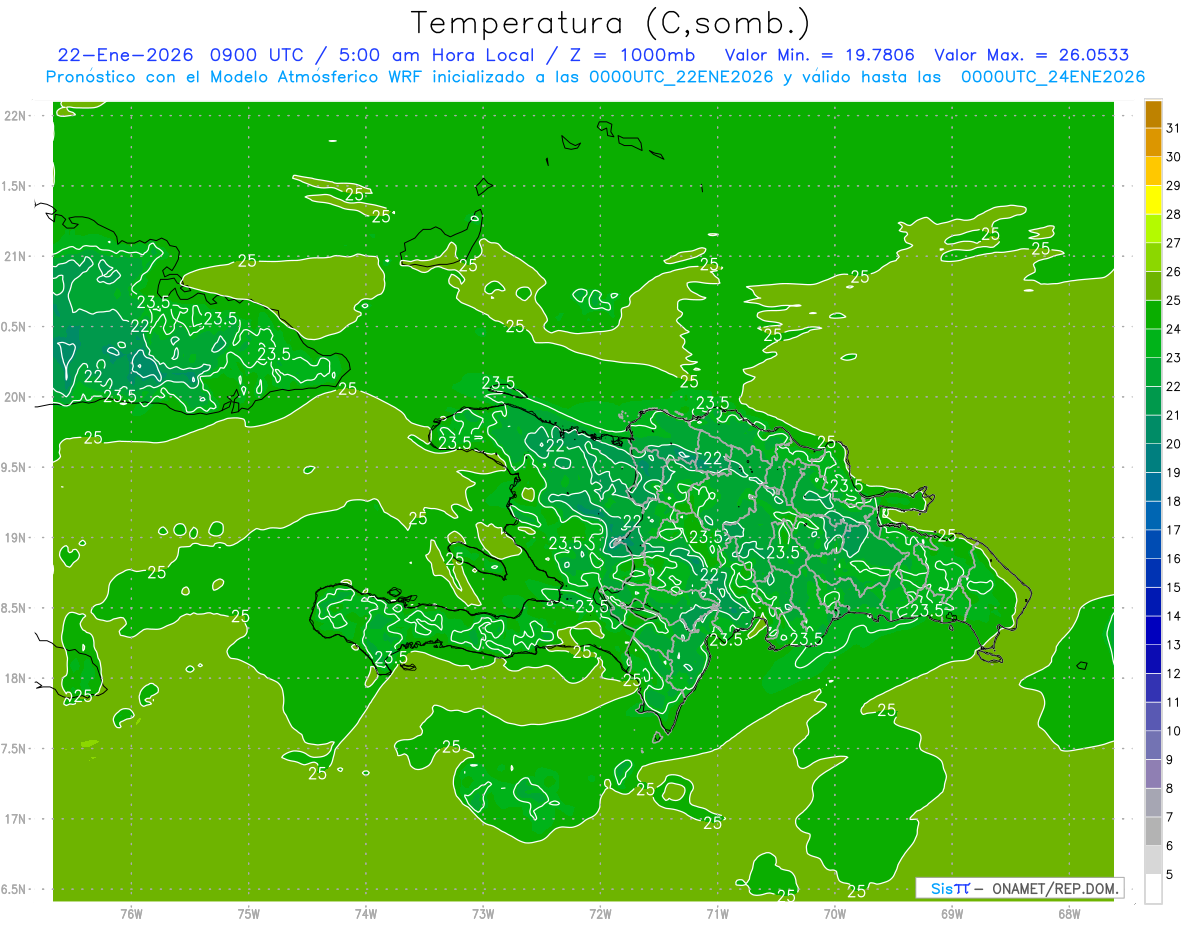This screenshot has width=1200, height=927.
Task: Click the "0.5N" latitude axis label
Action: click(x=14, y=327)
